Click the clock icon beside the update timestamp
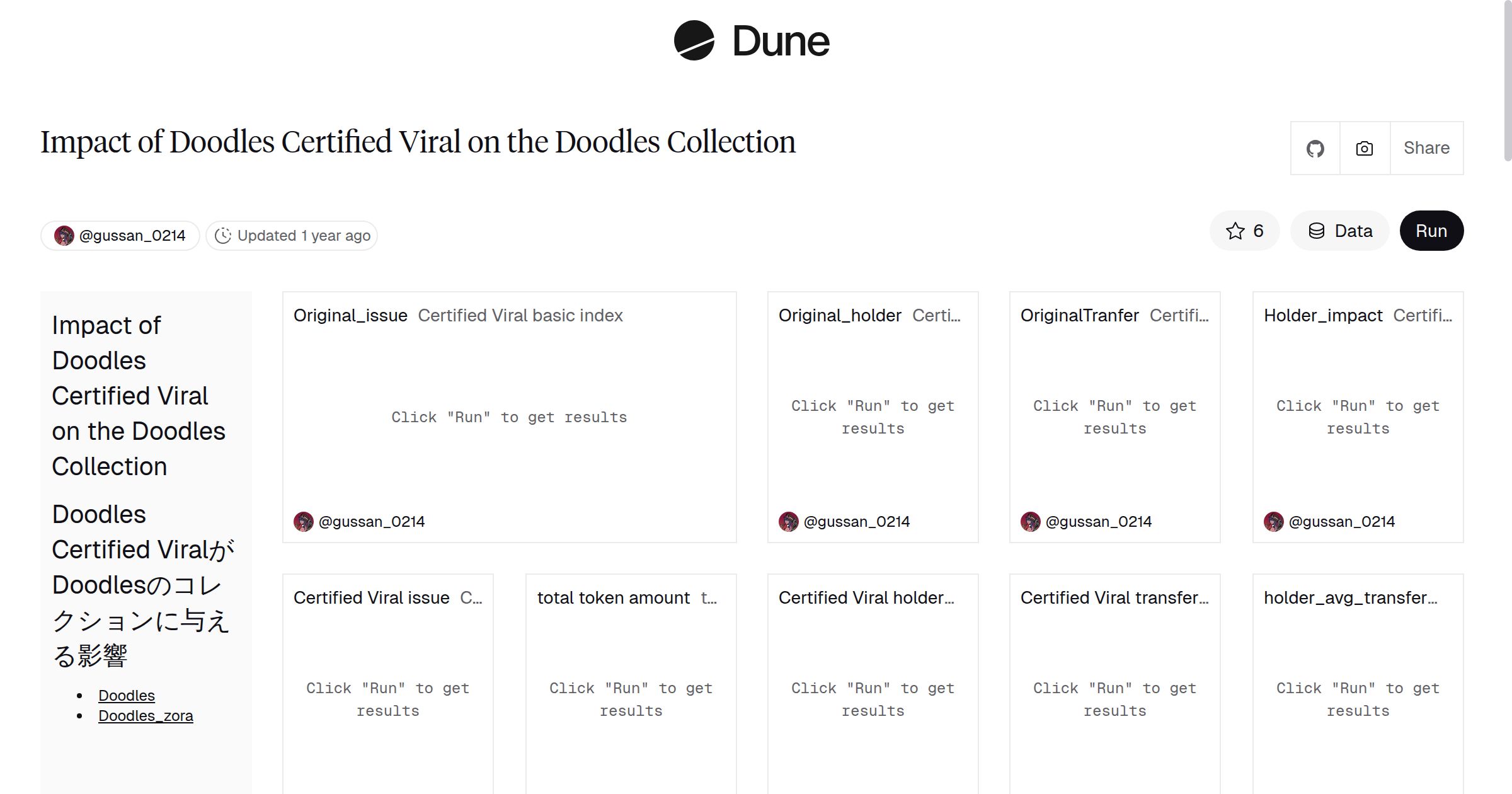This screenshot has height=794, width=1512. point(225,235)
